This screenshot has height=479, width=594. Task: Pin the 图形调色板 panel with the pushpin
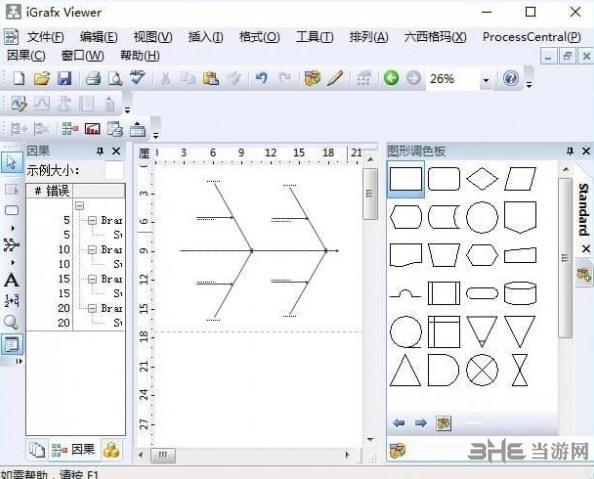(569, 151)
